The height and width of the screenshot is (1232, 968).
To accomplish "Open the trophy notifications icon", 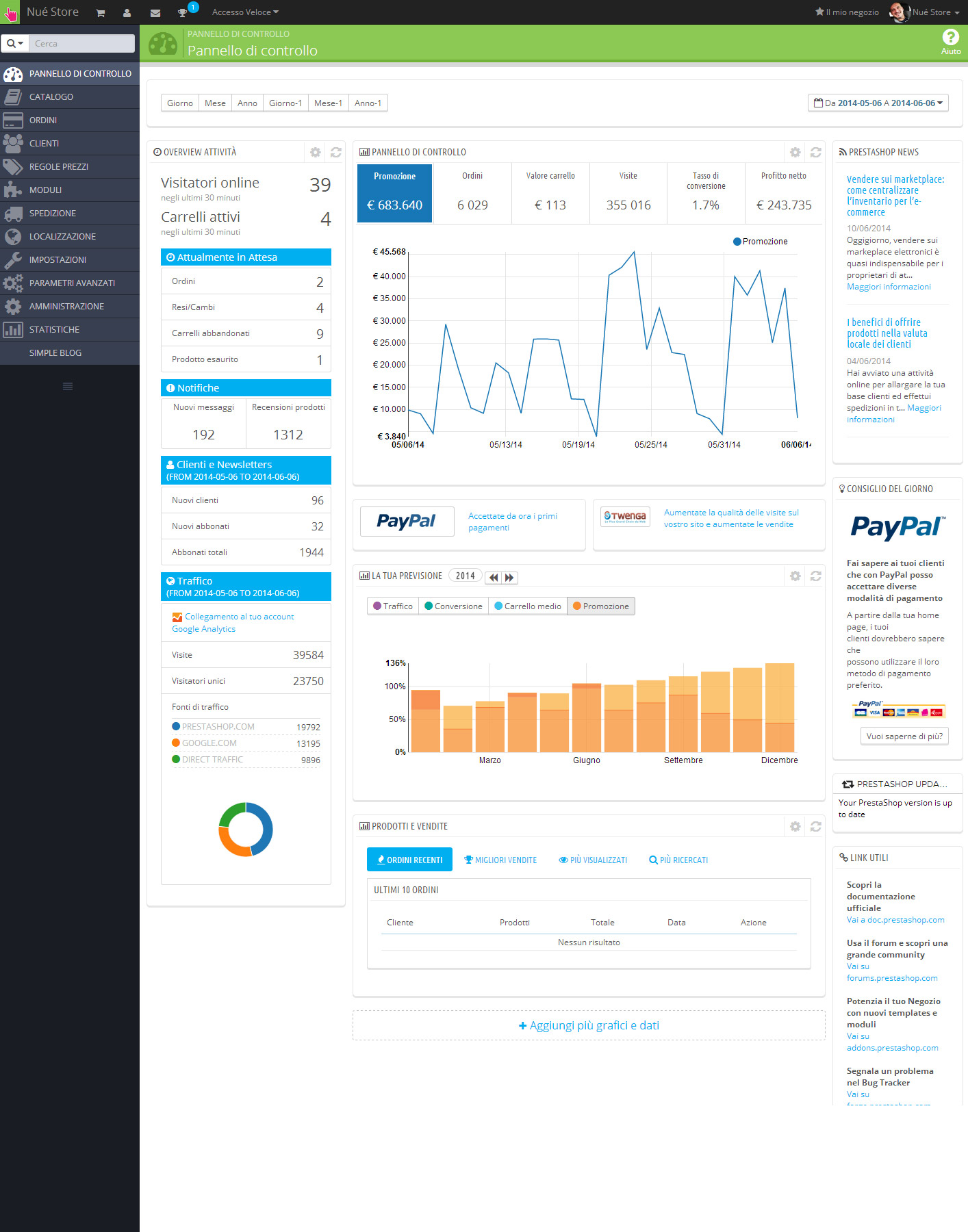I will point(182,13).
